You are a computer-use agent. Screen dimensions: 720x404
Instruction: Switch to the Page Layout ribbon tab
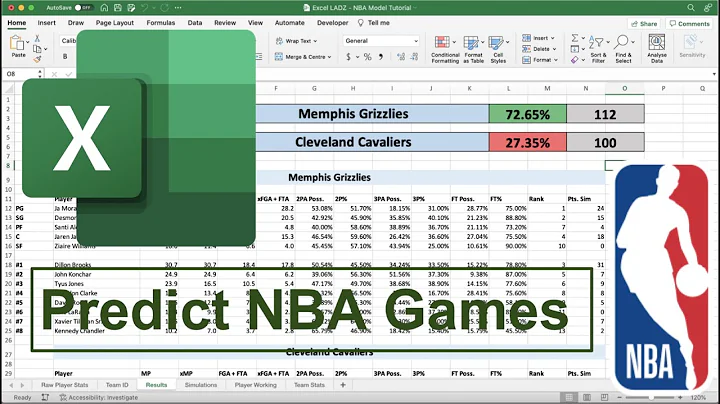(115, 22)
